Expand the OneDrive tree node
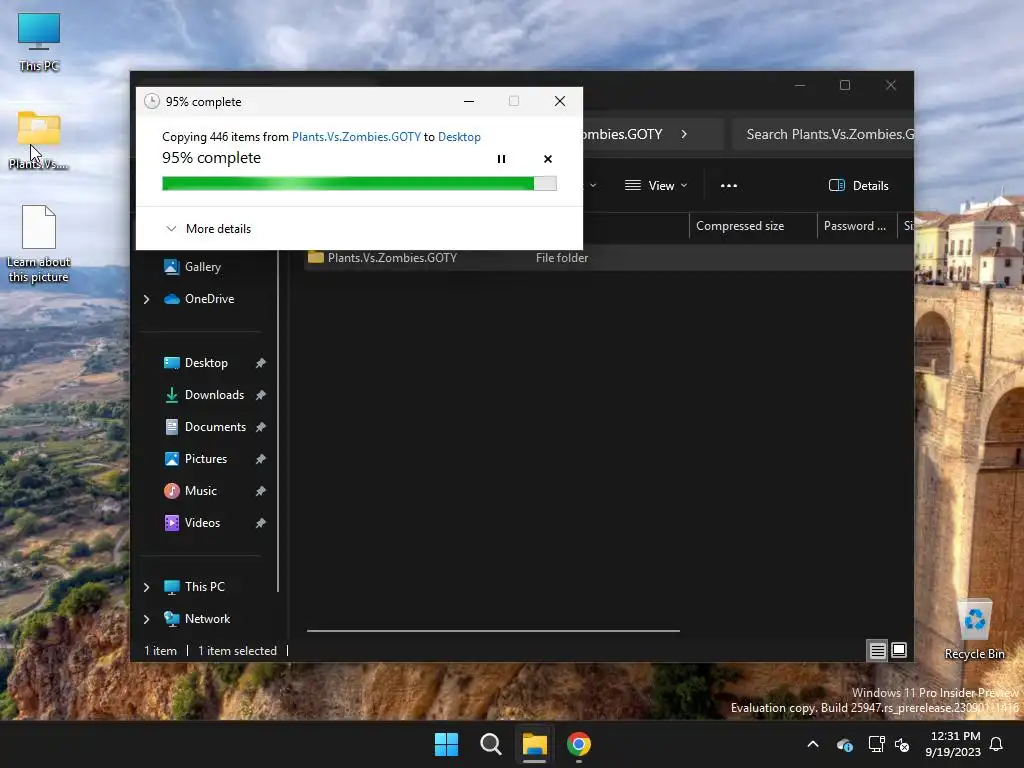This screenshot has width=1024, height=768. click(146, 299)
